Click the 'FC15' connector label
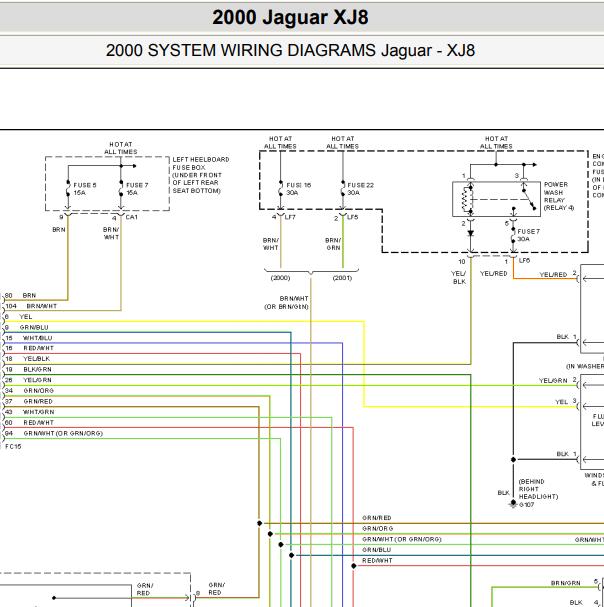Screen dimensions: 604x607 click(13, 446)
